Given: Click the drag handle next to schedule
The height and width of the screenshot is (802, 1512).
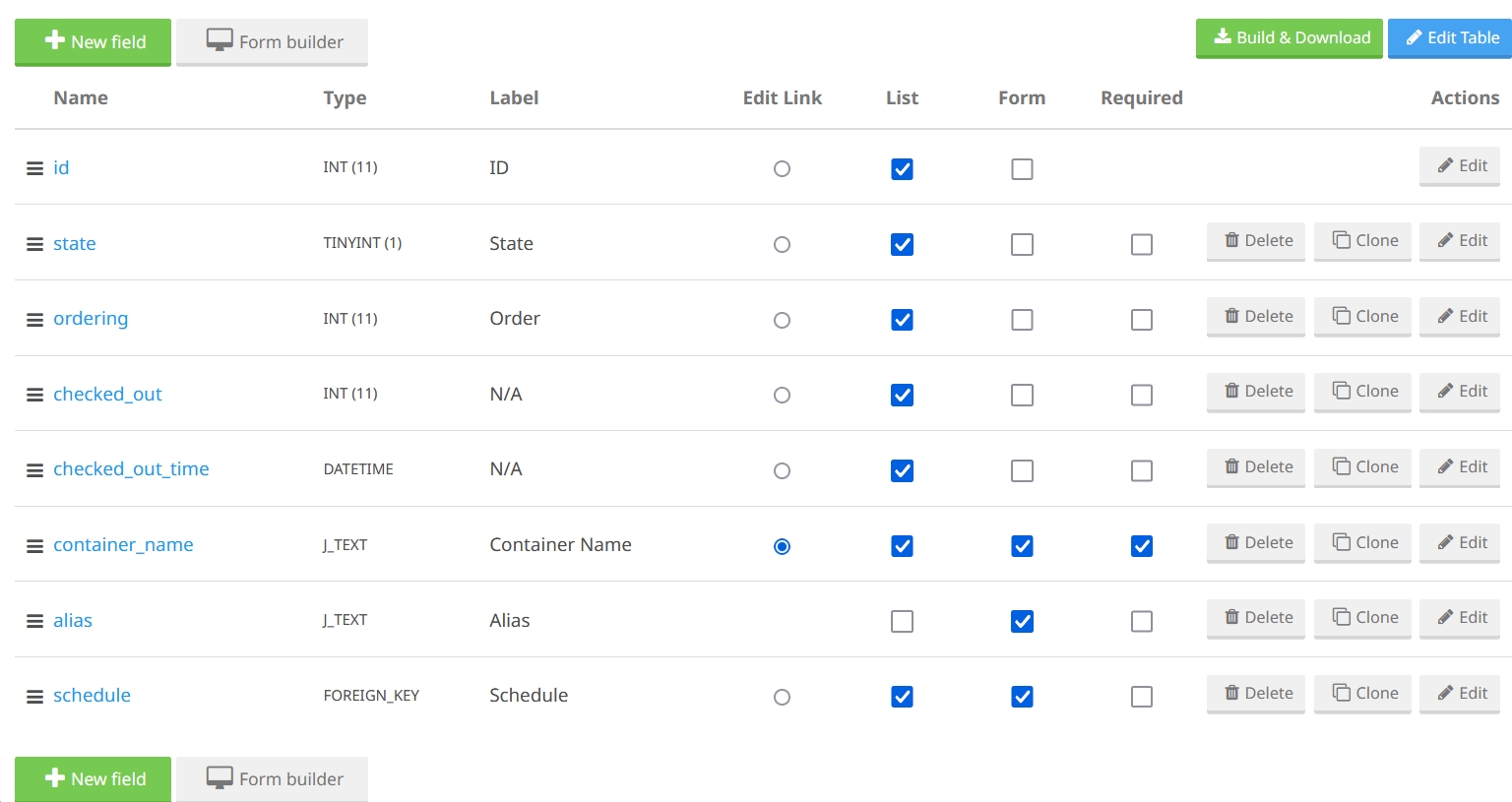Looking at the screenshot, I should click(x=34, y=697).
